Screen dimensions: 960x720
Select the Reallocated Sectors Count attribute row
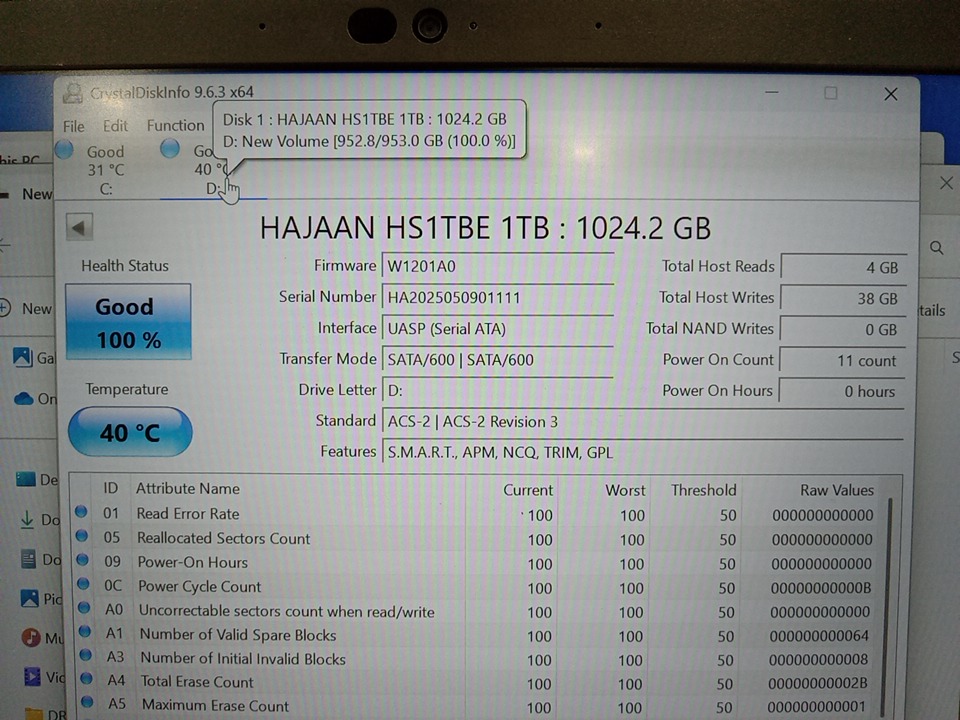pyautogui.click(x=478, y=539)
